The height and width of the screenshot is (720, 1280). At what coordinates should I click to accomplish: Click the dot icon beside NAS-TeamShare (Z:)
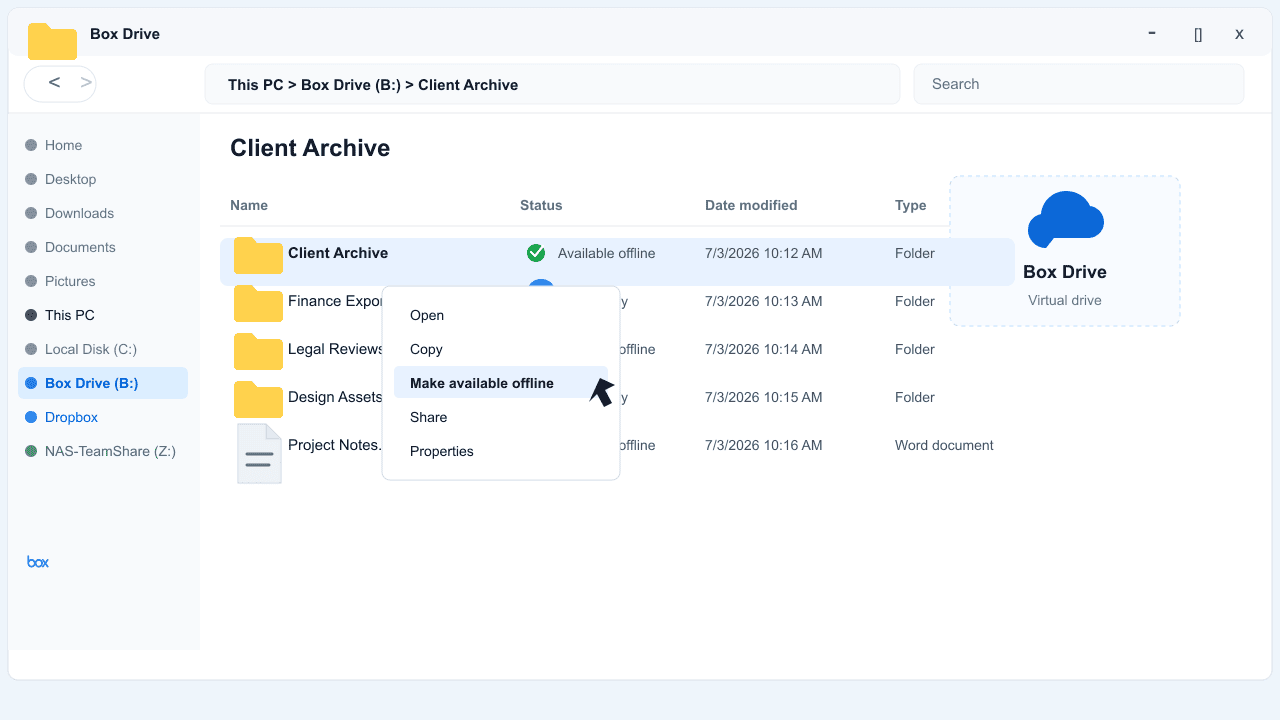(x=31, y=451)
